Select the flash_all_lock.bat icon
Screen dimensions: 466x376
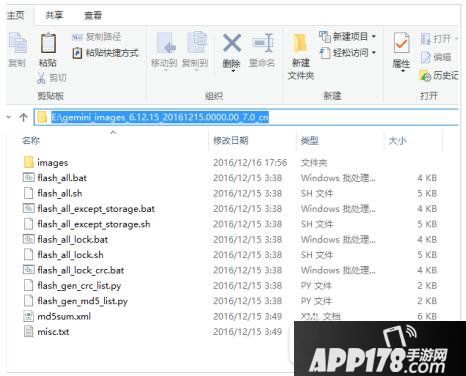pos(29,239)
